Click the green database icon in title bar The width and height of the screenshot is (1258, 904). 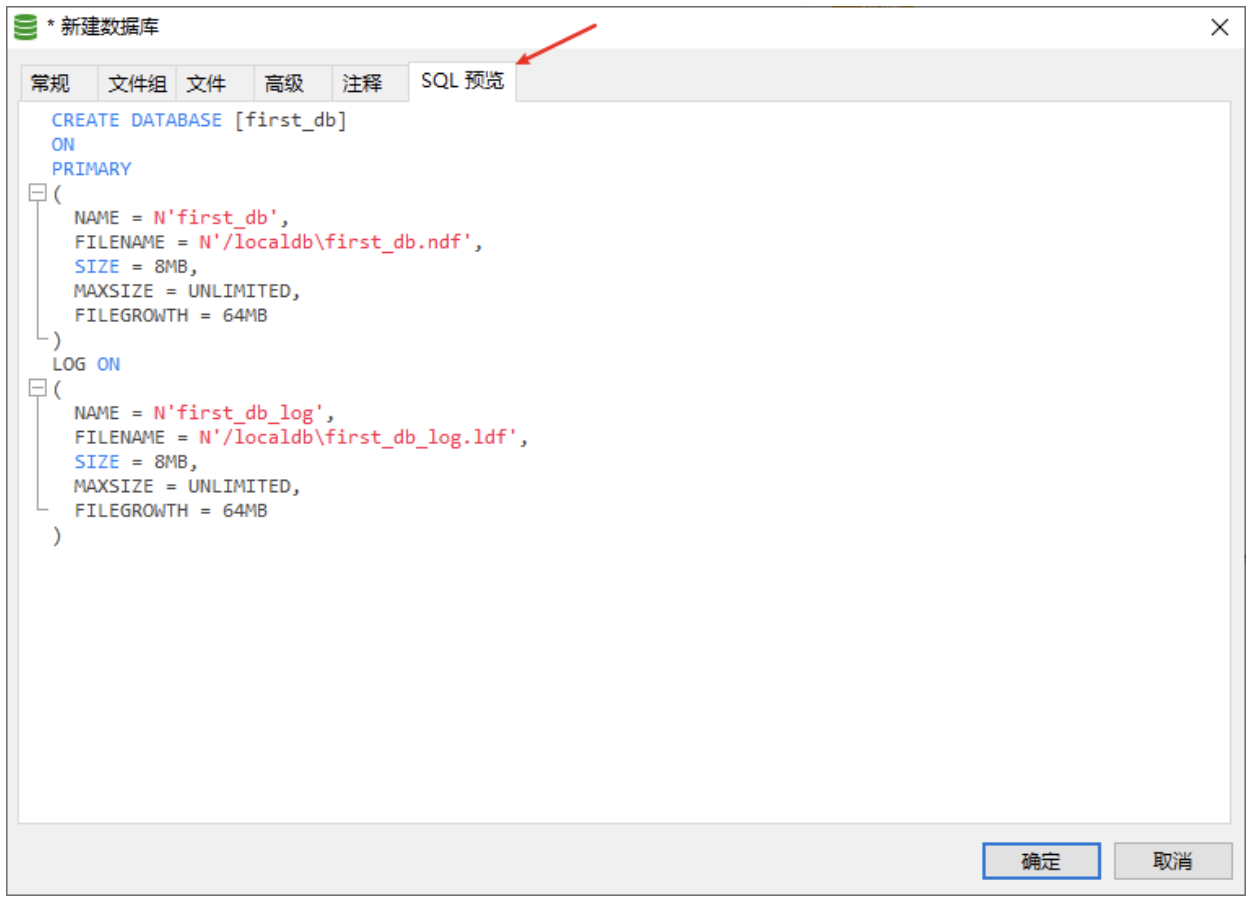26,28
